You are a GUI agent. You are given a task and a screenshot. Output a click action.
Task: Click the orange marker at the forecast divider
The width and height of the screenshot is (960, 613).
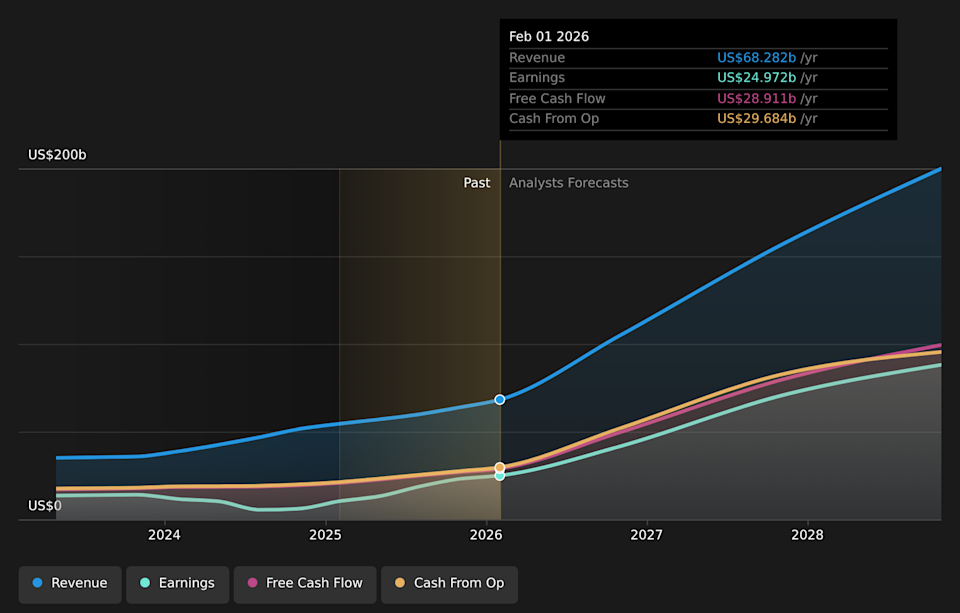(499, 466)
